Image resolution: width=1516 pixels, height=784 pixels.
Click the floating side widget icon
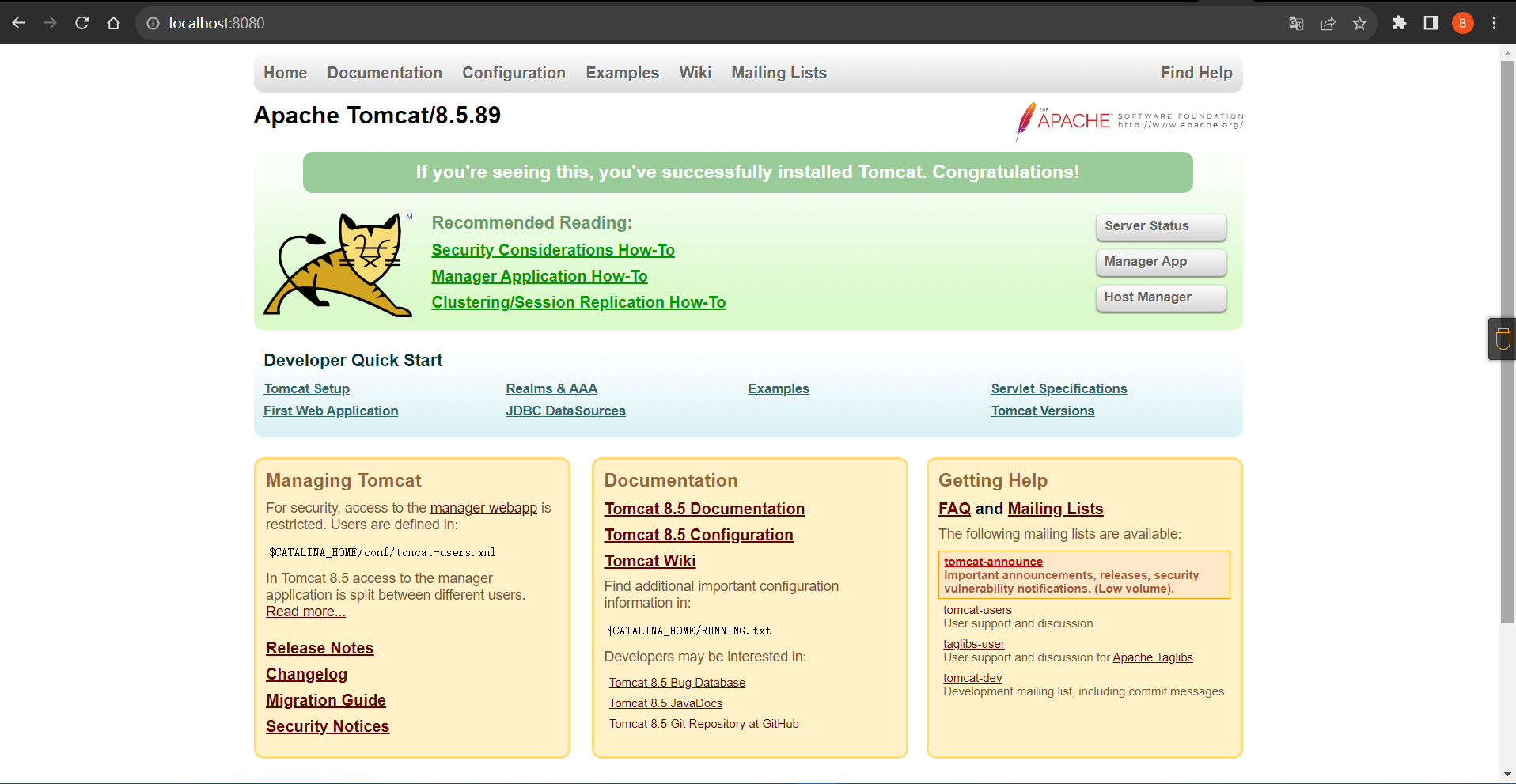[1503, 339]
